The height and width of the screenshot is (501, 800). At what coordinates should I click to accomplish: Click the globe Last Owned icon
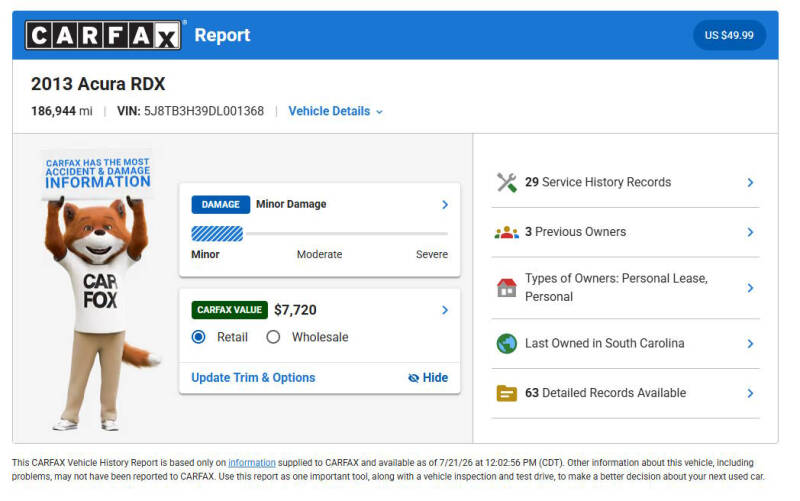[507, 343]
